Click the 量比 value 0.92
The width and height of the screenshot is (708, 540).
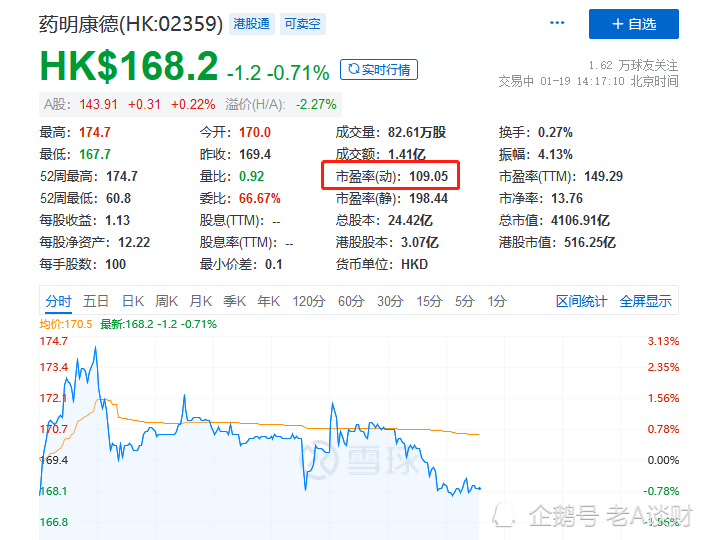[x=252, y=176]
